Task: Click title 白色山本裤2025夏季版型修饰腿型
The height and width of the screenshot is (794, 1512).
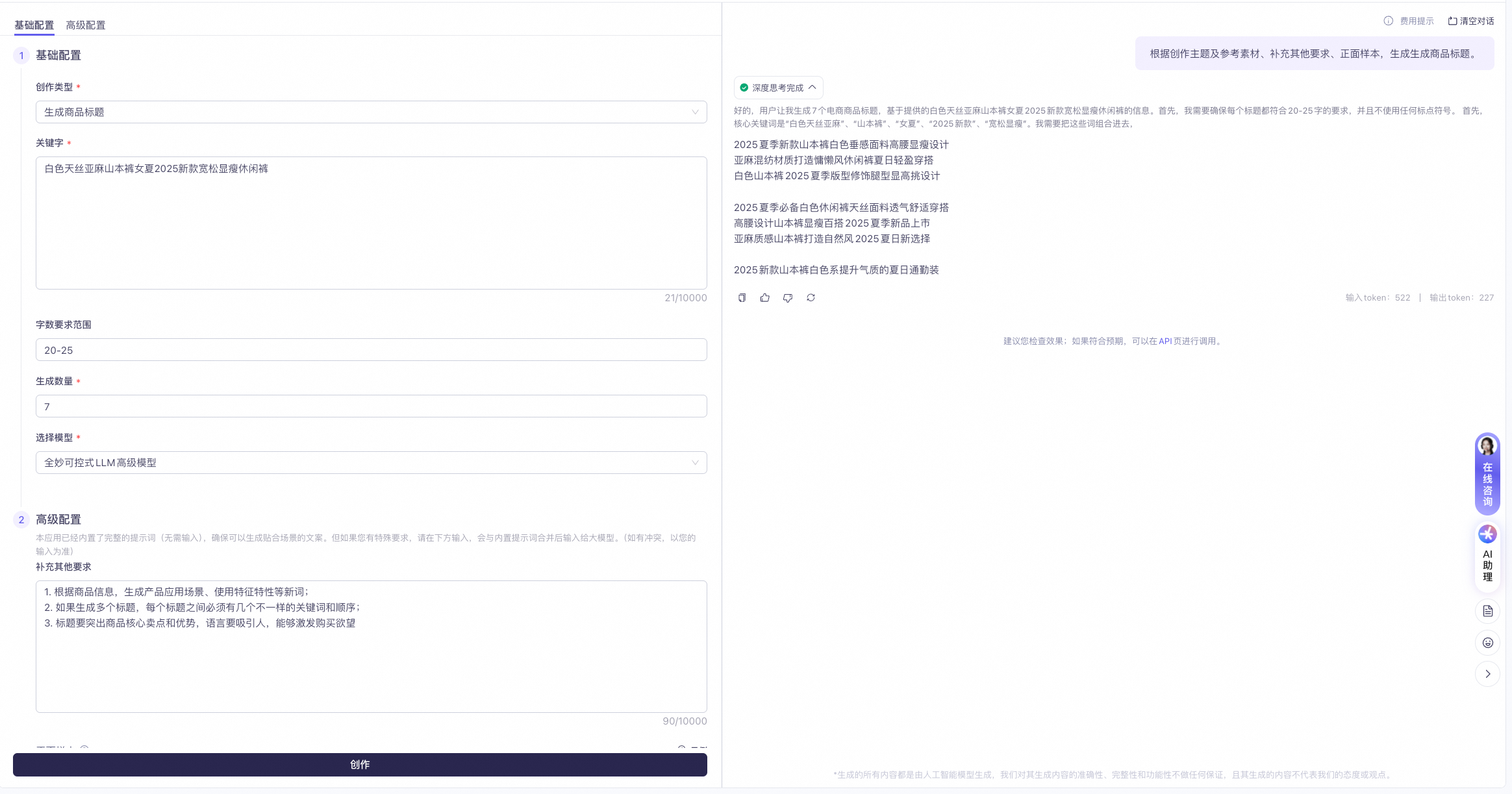Action: [837, 176]
